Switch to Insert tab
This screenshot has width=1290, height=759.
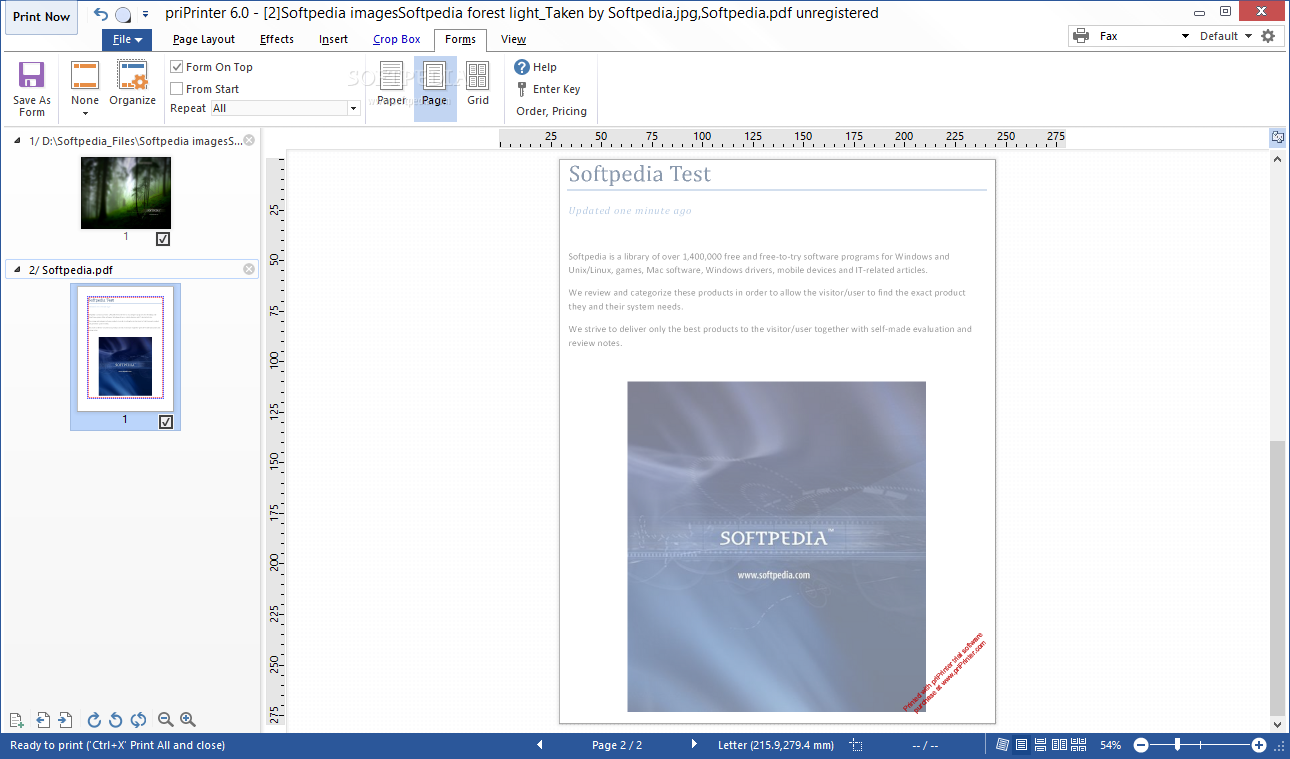pos(334,40)
